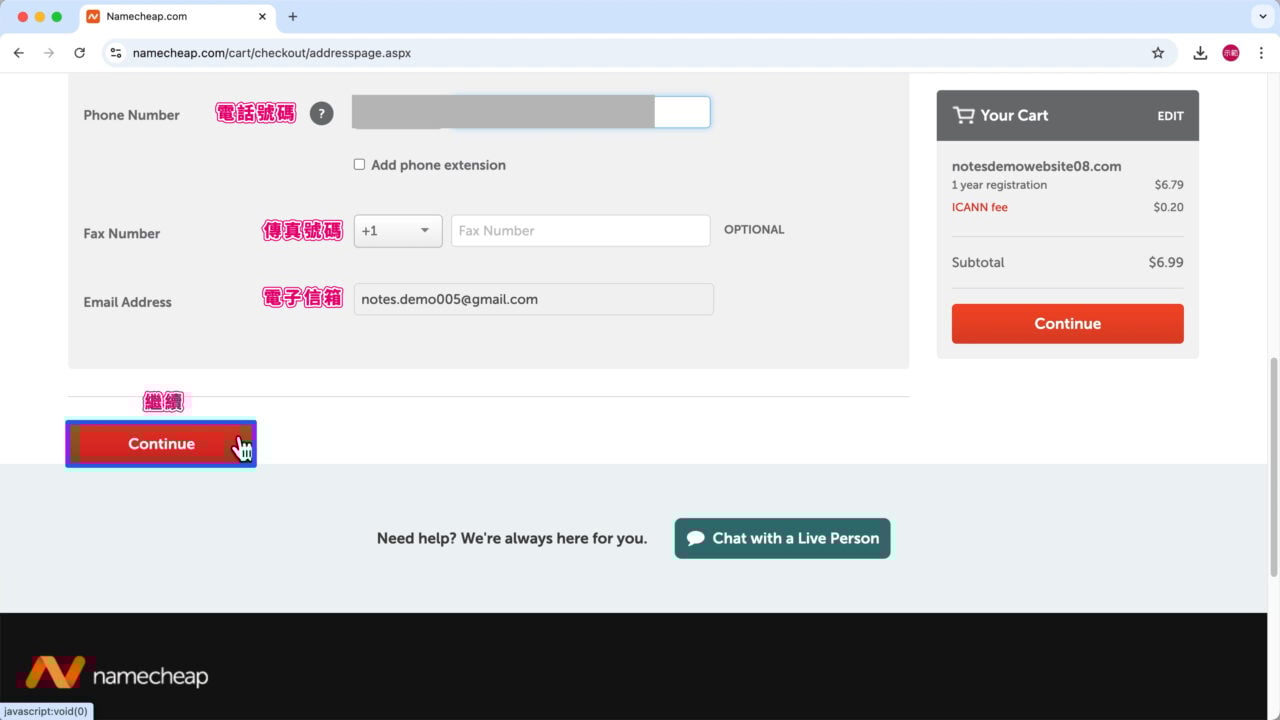Enable the Add phone extension checkbox
1280x720 pixels.
[x=359, y=165]
